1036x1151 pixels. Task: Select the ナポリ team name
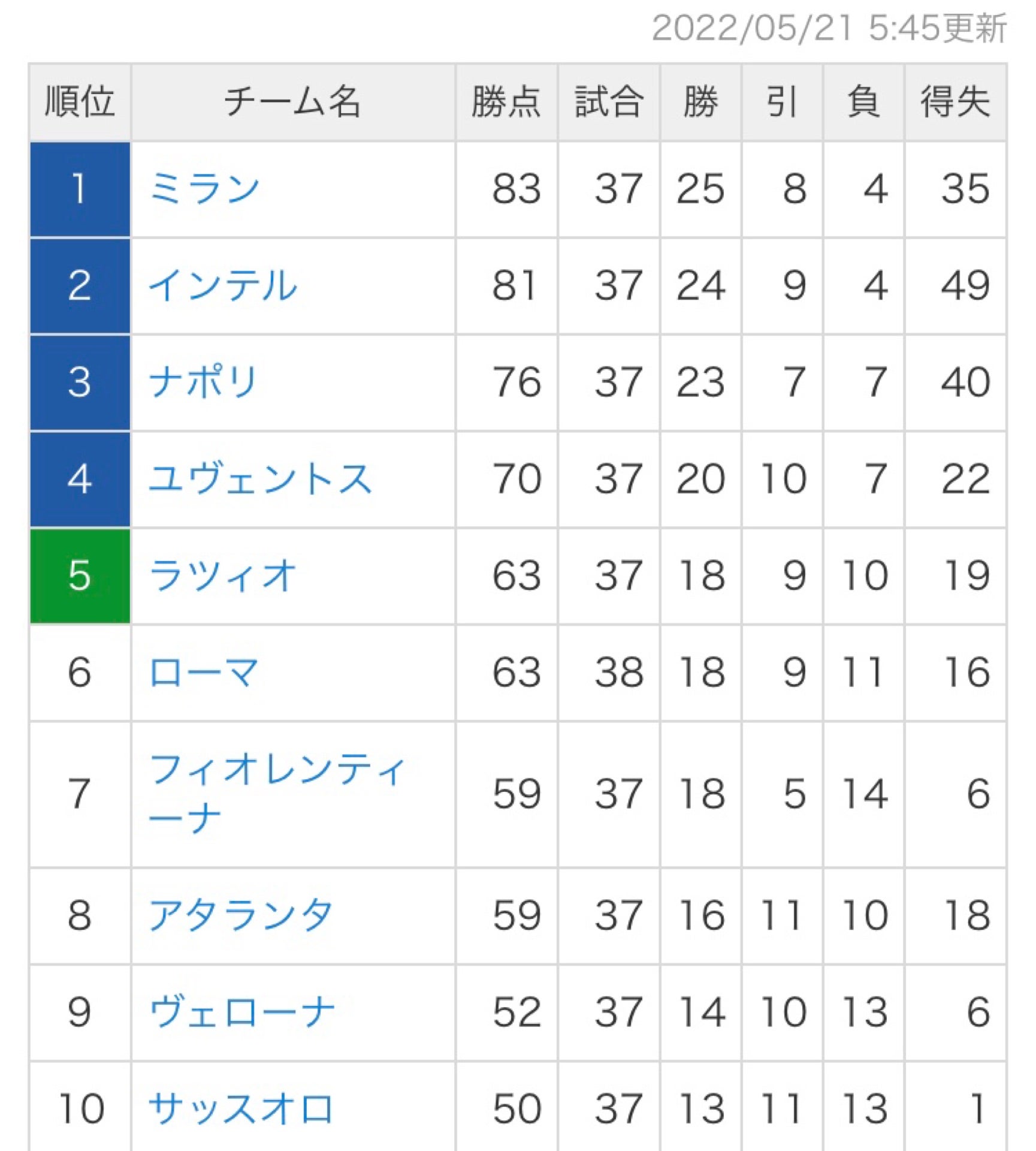point(203,382)
